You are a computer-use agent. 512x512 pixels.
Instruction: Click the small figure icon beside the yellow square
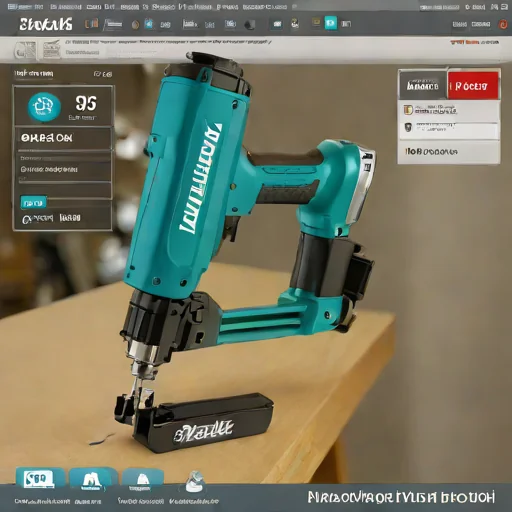point(295,23)
